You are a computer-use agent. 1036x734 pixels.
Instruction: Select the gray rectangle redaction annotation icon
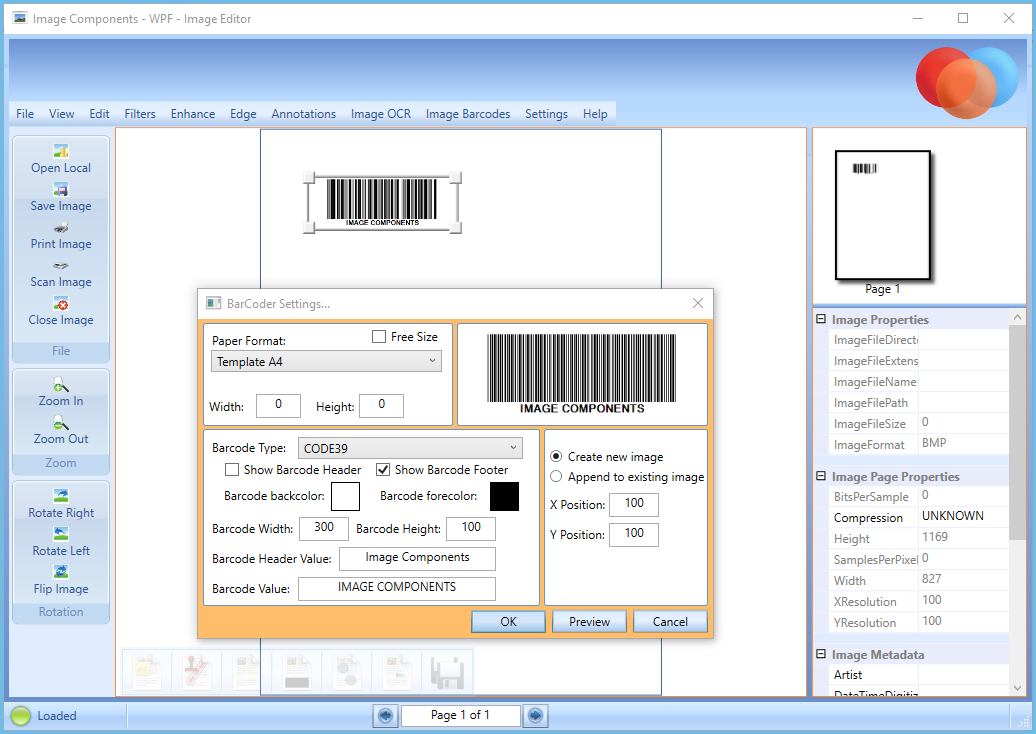point(297,672)
